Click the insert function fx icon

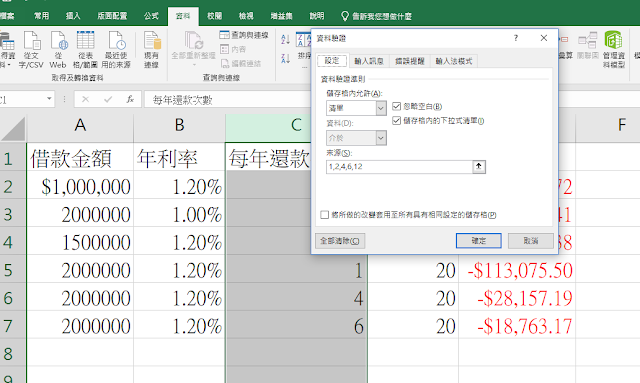tap(130, 99)
